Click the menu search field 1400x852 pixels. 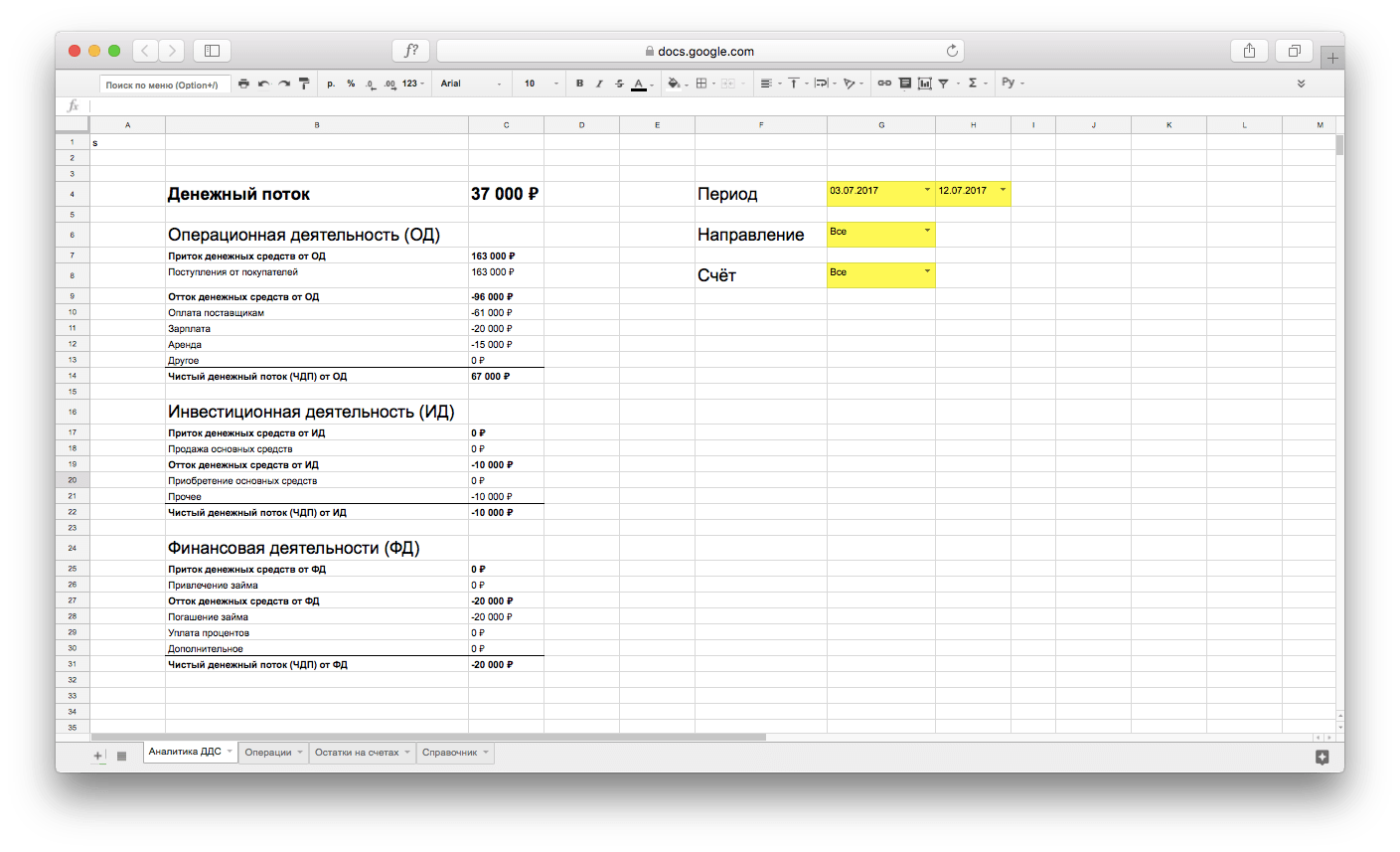click(165, 85)
